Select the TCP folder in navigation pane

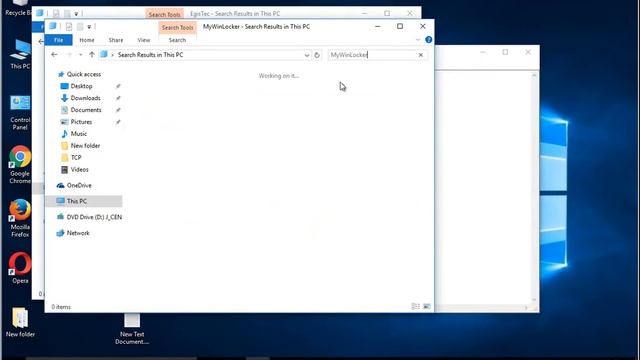(x=76, y=158)
